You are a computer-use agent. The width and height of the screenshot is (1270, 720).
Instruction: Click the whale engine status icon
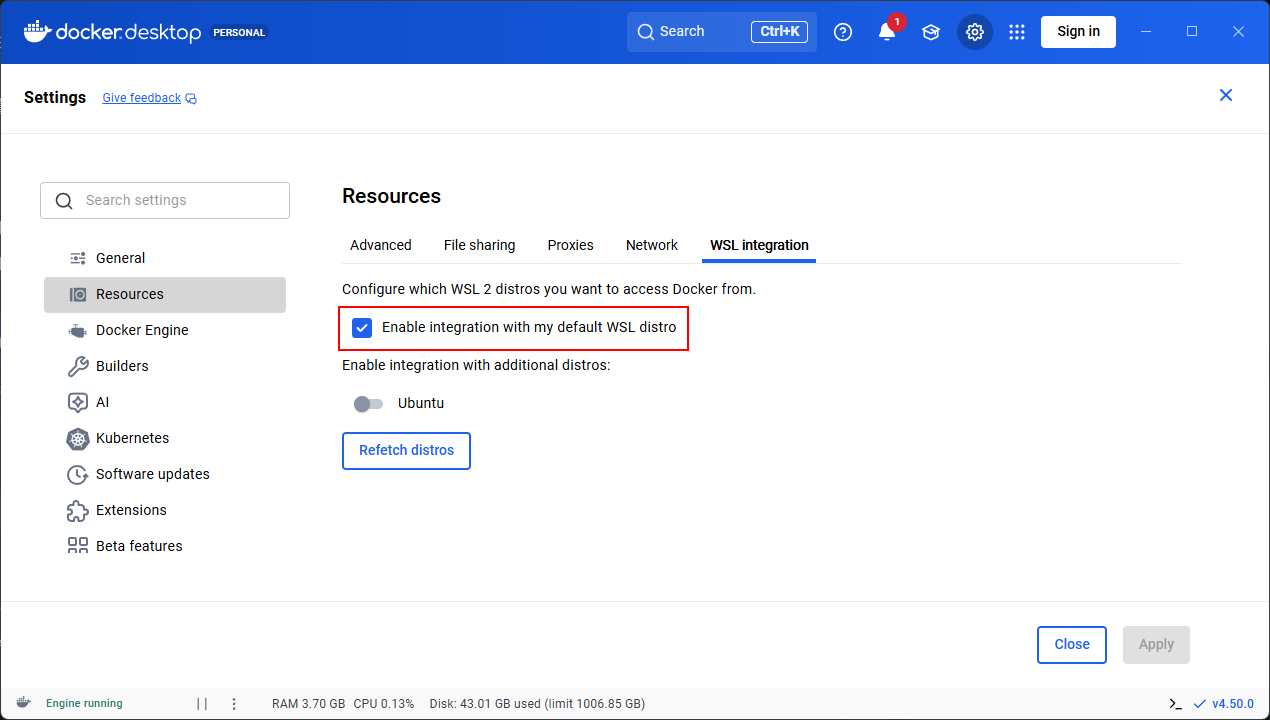(x=24, y=703)
